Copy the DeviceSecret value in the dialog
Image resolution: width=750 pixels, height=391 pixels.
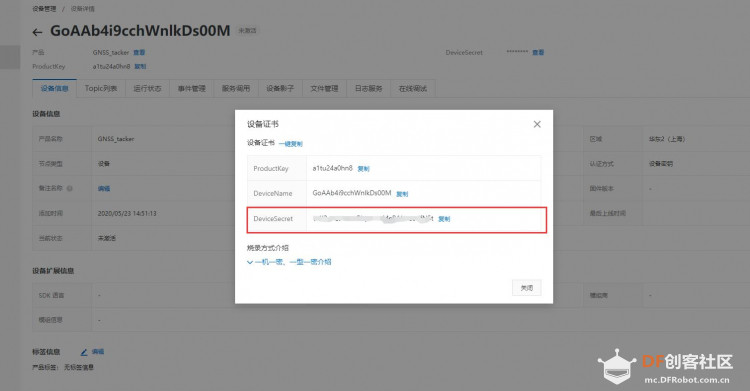point(444,219)
